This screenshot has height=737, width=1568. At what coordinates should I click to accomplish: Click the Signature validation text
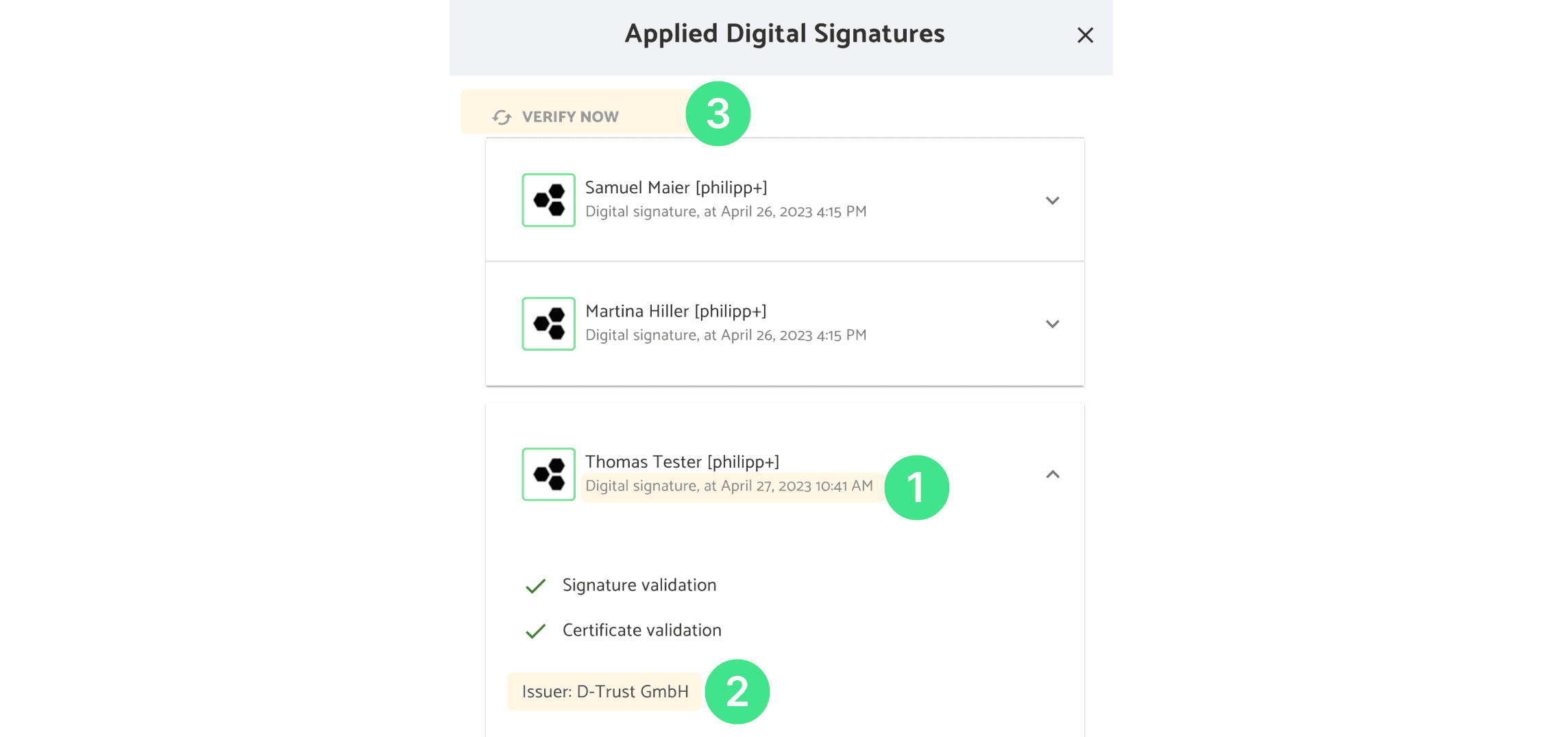pos(639,585)
